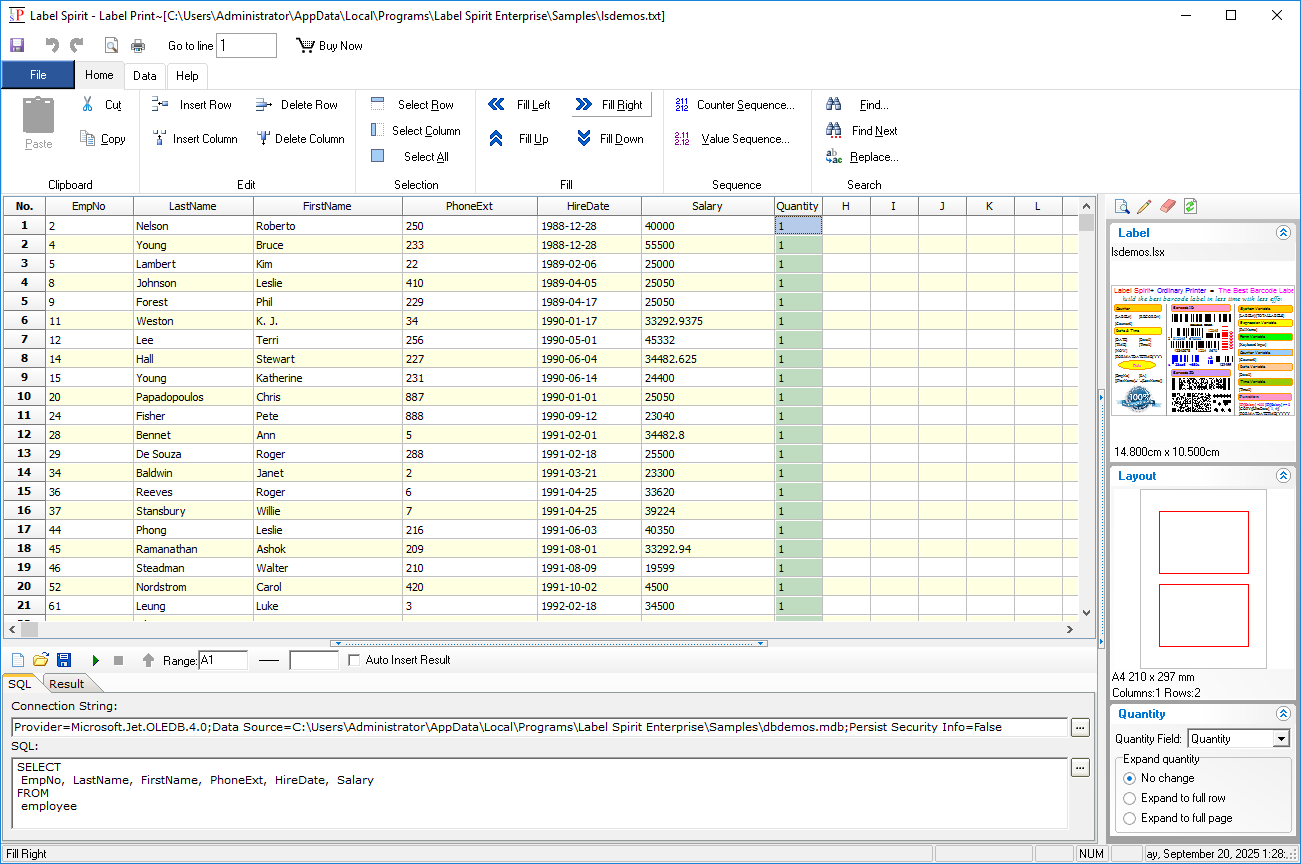Click the Save icon in quick access toolbar
This screenshot has height=864, width=1301.
[17, 46]
